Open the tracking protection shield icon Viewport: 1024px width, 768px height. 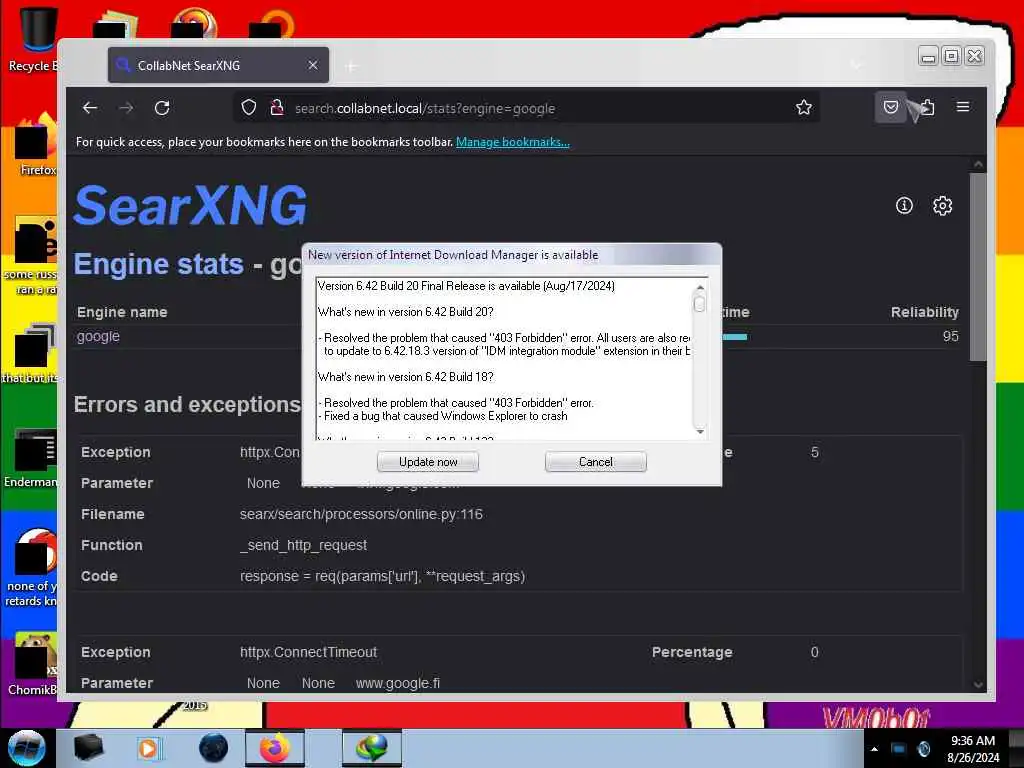click(x=249, y=107)
